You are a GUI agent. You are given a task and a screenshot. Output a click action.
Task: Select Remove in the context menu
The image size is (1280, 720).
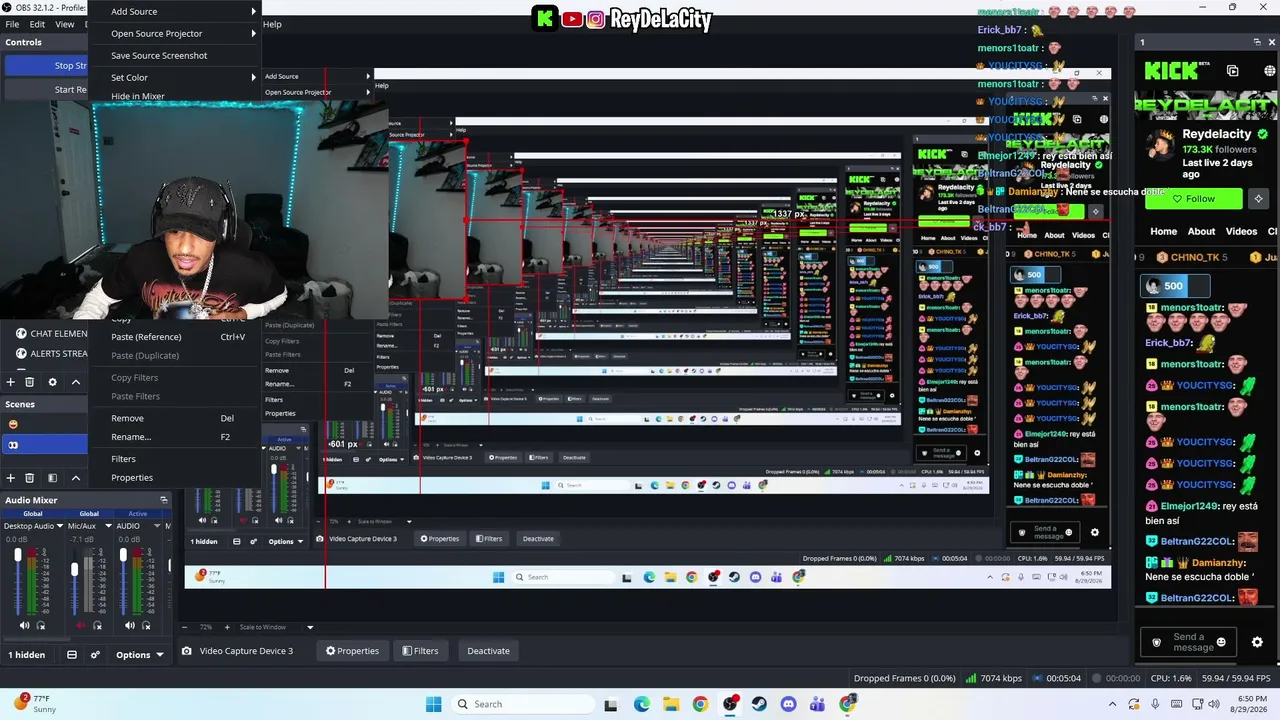[127, 418]
